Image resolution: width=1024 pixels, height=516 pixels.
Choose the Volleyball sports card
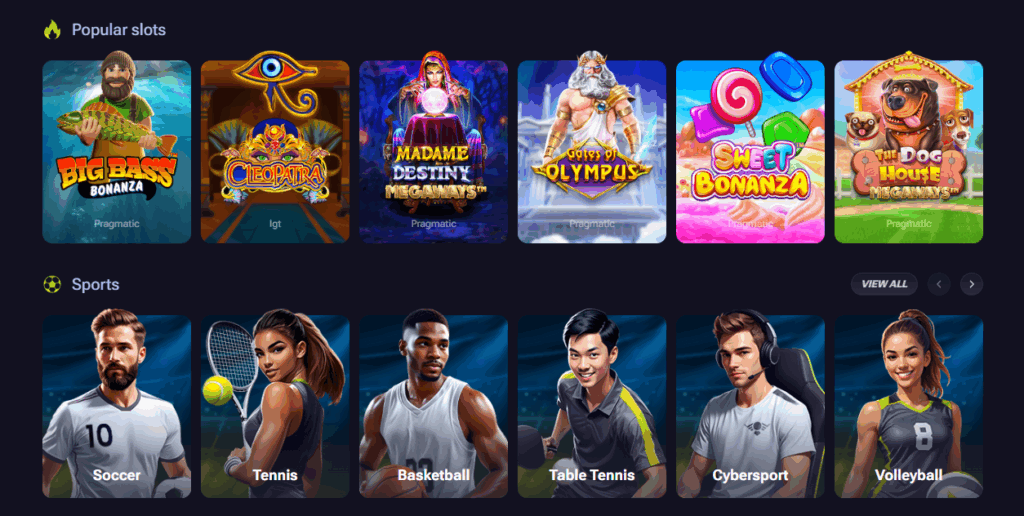coord(908,404)
